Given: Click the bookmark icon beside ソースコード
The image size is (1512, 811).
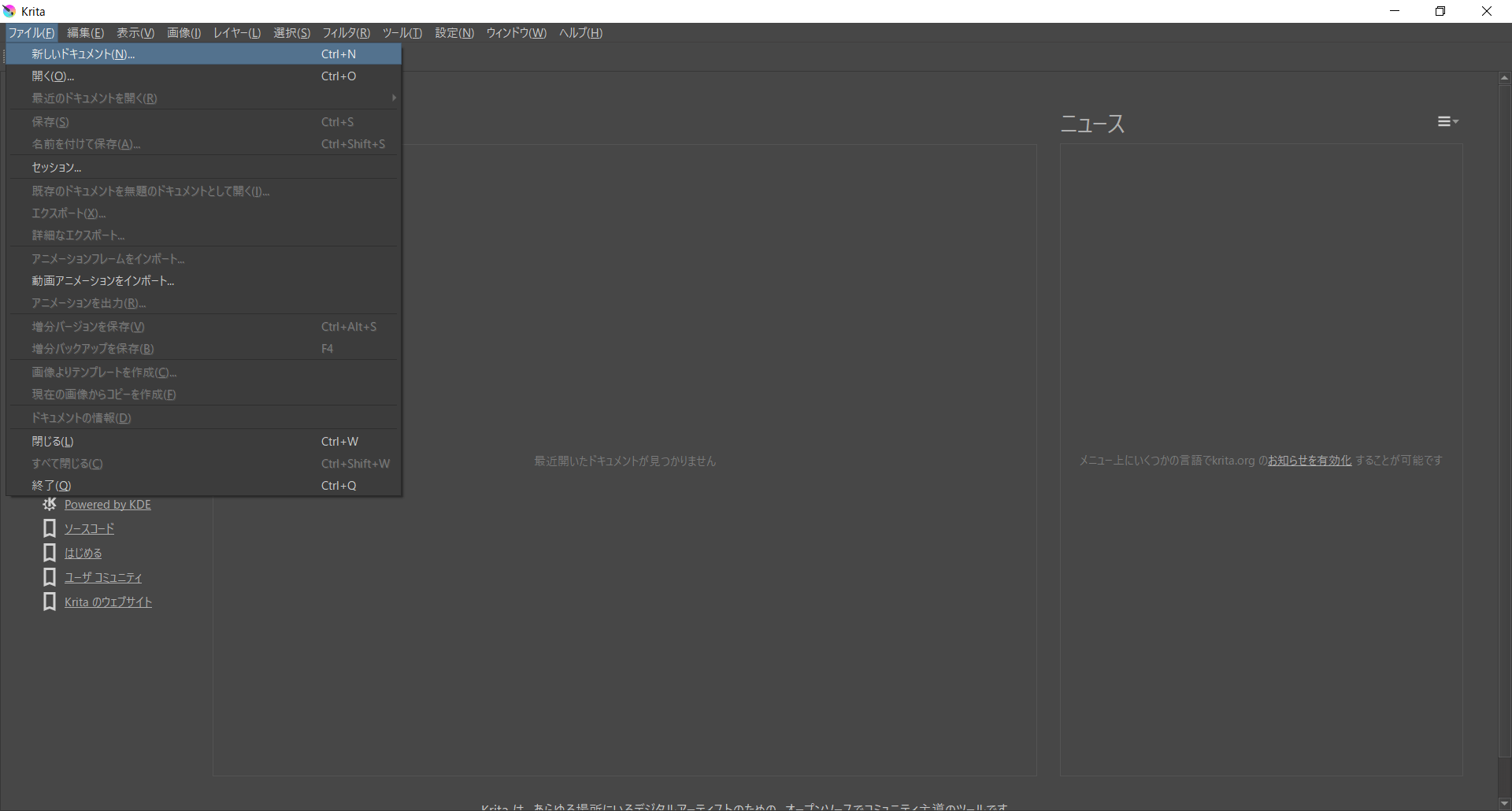Looking at the screenshot, I should point(50,528).
